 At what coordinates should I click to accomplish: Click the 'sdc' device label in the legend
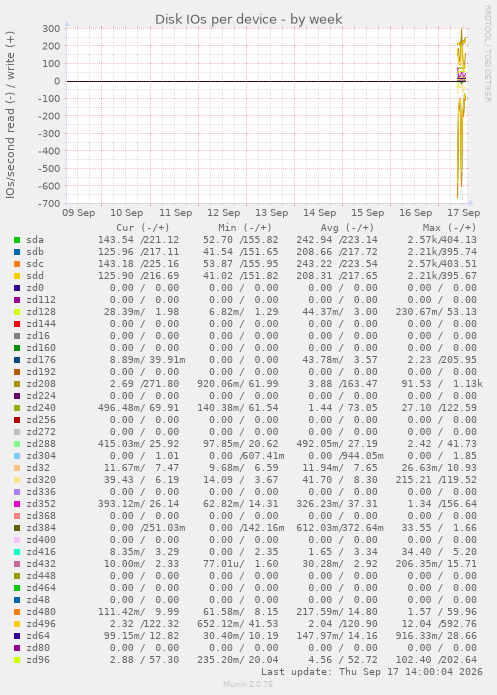[x=35, y=264]
